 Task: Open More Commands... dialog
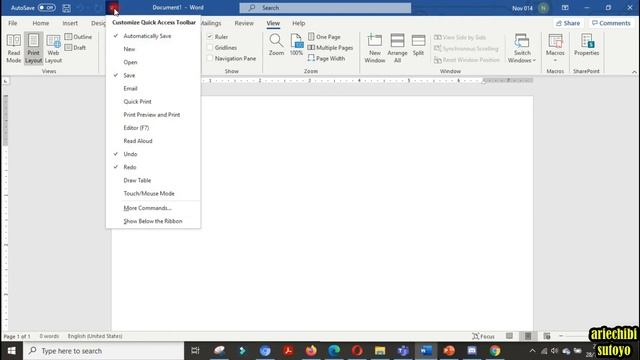153,208
